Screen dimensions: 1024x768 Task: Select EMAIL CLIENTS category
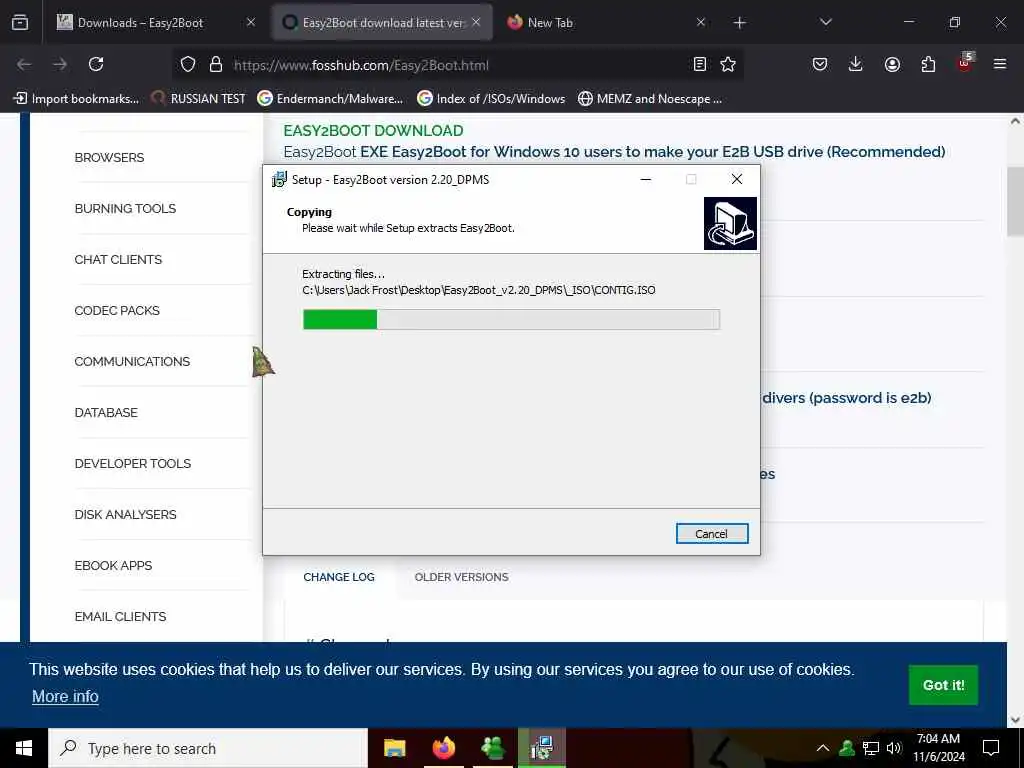coord(120,616)
